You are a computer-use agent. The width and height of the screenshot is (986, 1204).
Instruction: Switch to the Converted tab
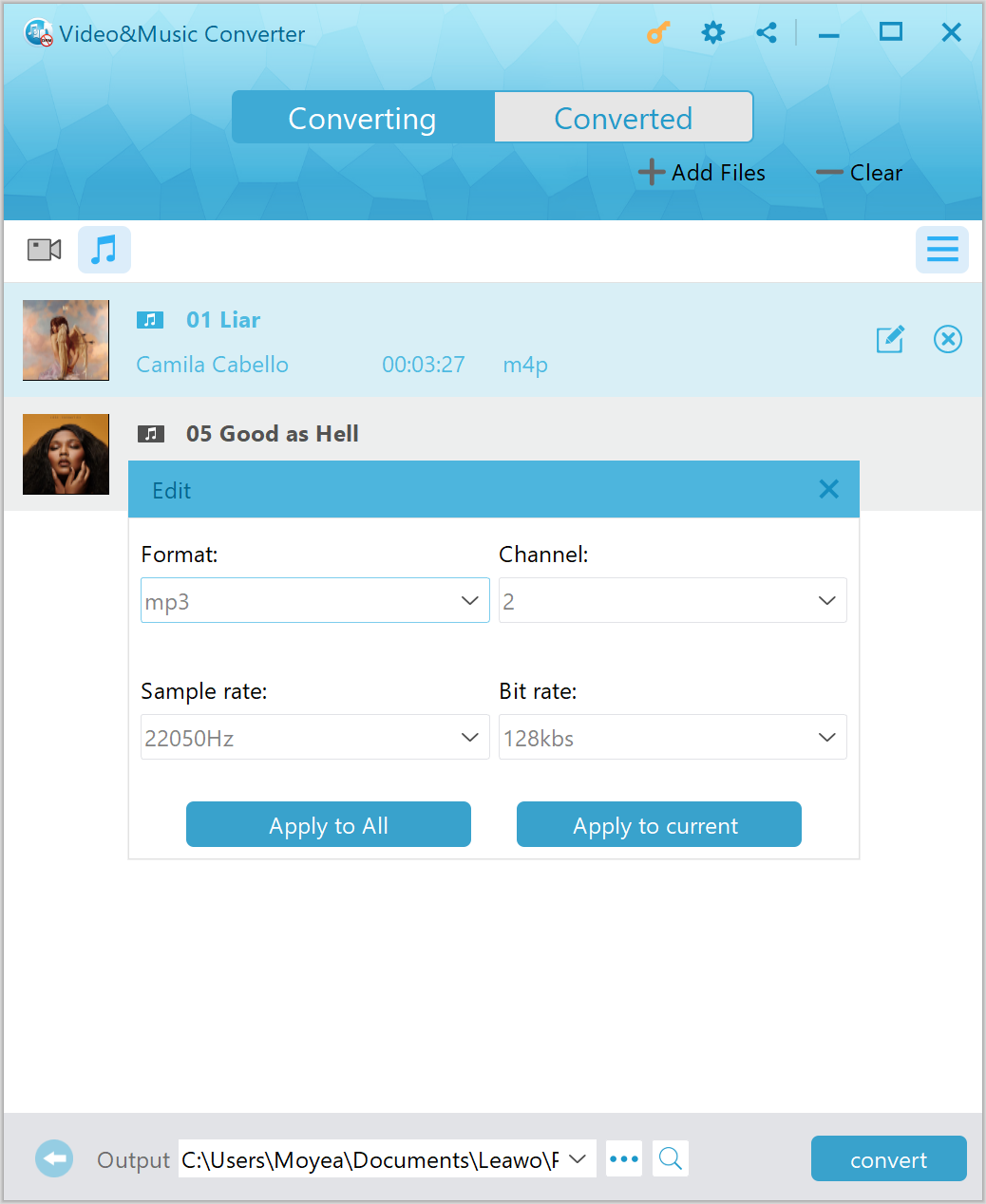click(x=623, y=118)
